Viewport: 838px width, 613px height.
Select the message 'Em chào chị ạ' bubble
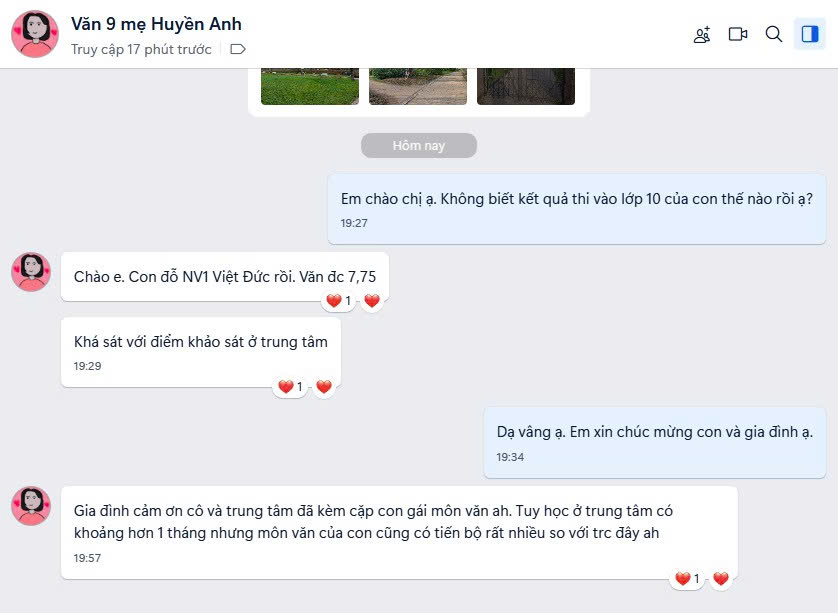577,209
